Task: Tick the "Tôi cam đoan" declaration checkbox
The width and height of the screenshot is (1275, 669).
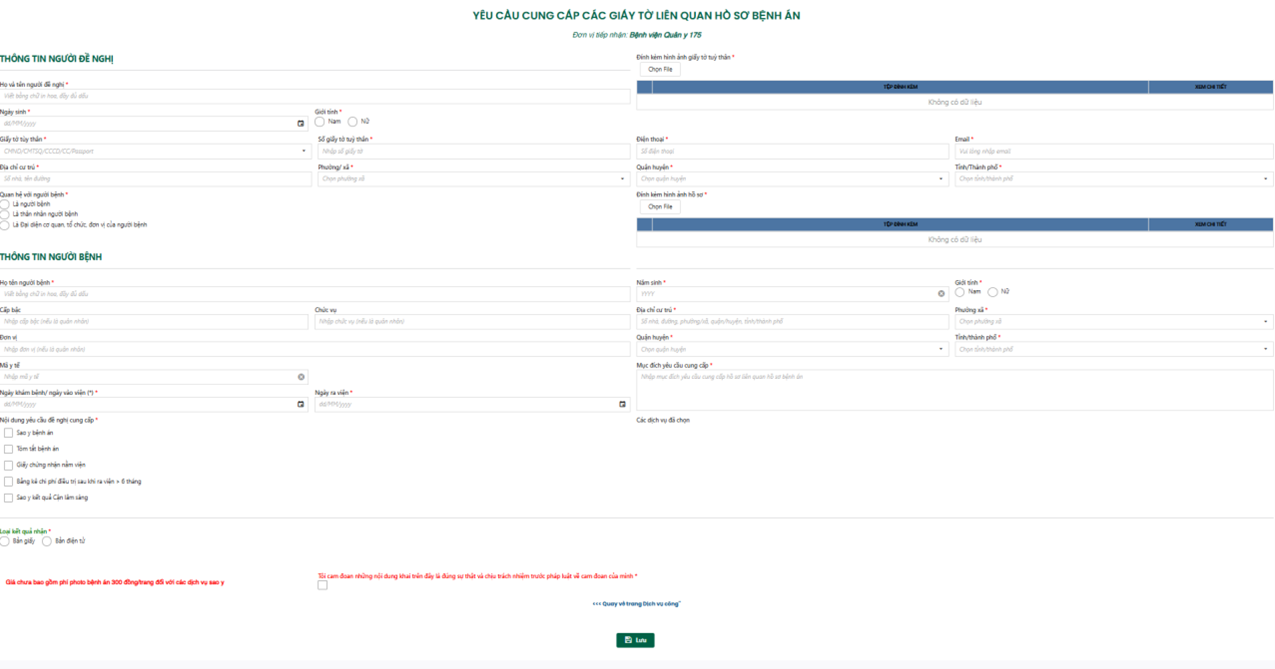Action: pyautogui.click(x=322, y=586)
